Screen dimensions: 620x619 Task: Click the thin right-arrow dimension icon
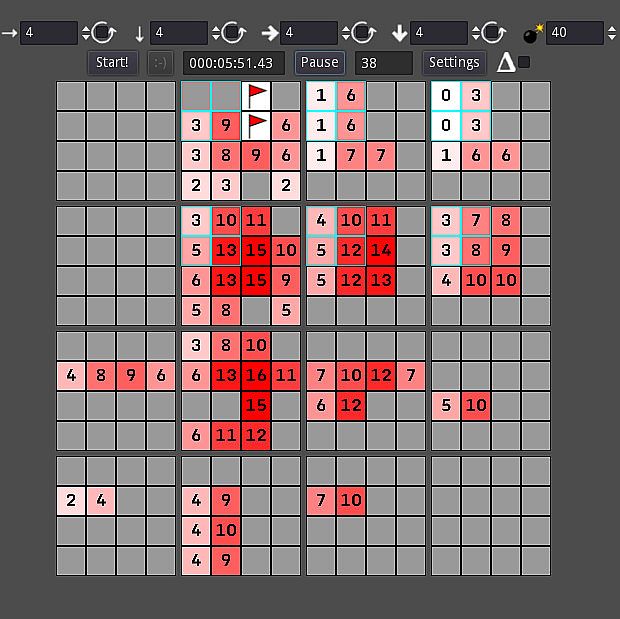9,33
